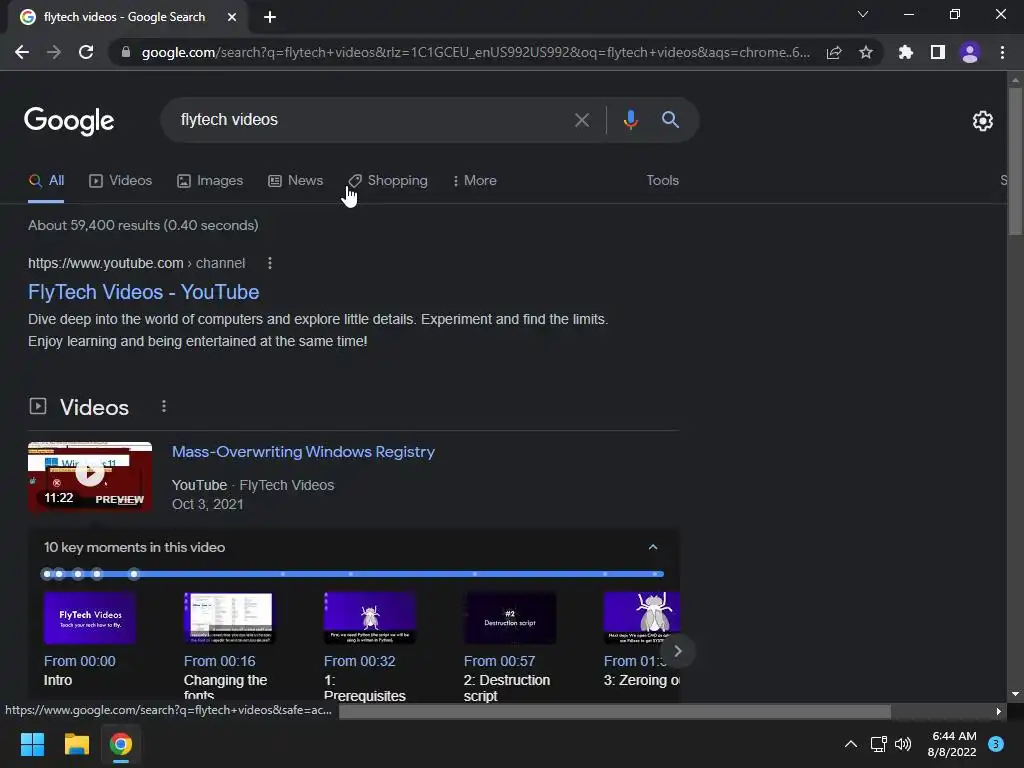Switch to the News results tab
Viewport: 1024px width, 768px height.
click(296, 181)
